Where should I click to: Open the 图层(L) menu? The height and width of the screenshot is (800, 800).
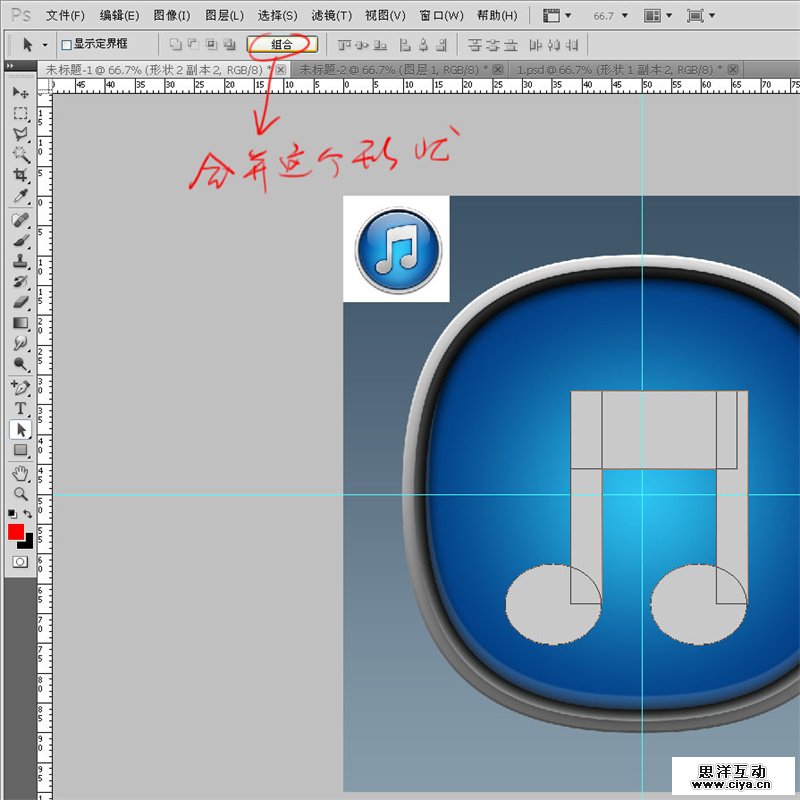pos(224,16)
